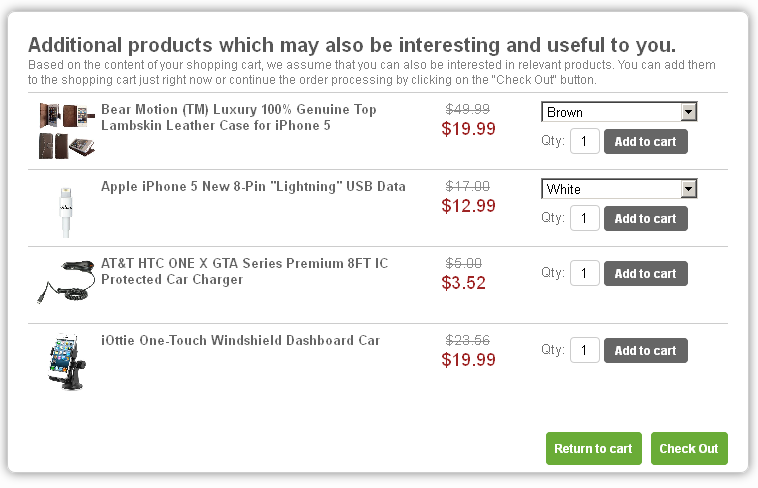Image resolution: width=758 pixels, height=488 pixels.
Task: Add AT&T HTC car charger to cart
Action: tap(645, 273)
